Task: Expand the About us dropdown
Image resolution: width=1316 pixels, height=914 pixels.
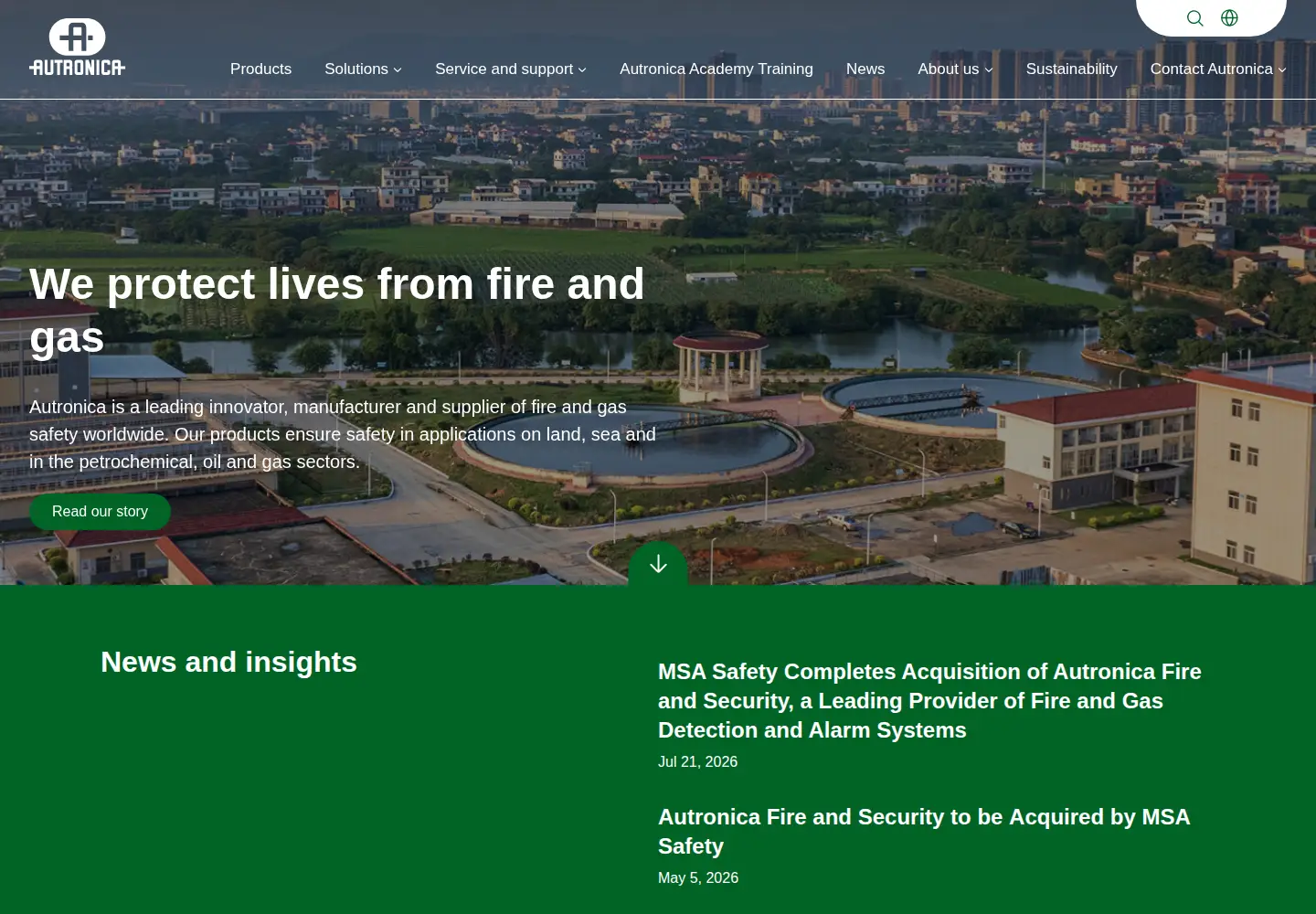Action: [955, 69]
